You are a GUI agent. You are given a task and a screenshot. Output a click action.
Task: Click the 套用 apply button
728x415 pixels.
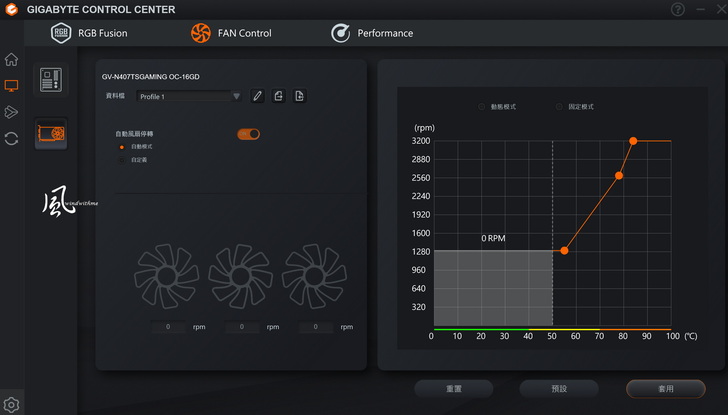pos(665,388)
